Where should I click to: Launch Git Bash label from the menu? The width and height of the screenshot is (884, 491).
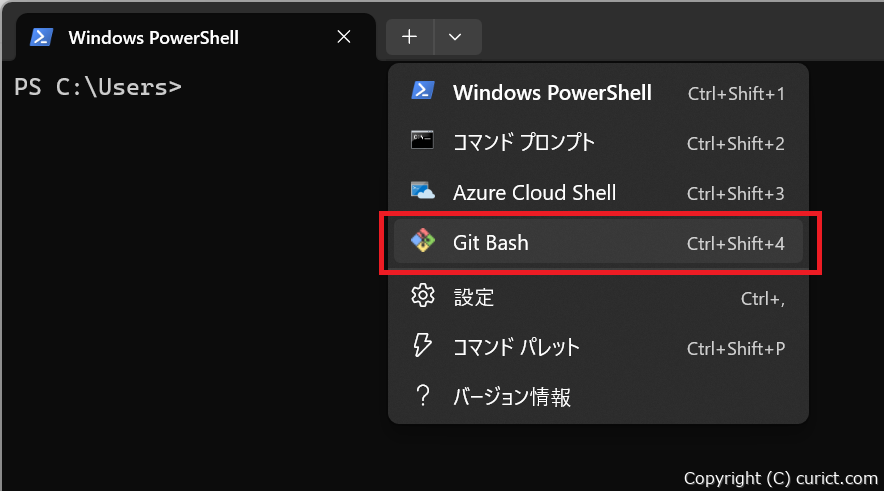[x=491, y=243]
